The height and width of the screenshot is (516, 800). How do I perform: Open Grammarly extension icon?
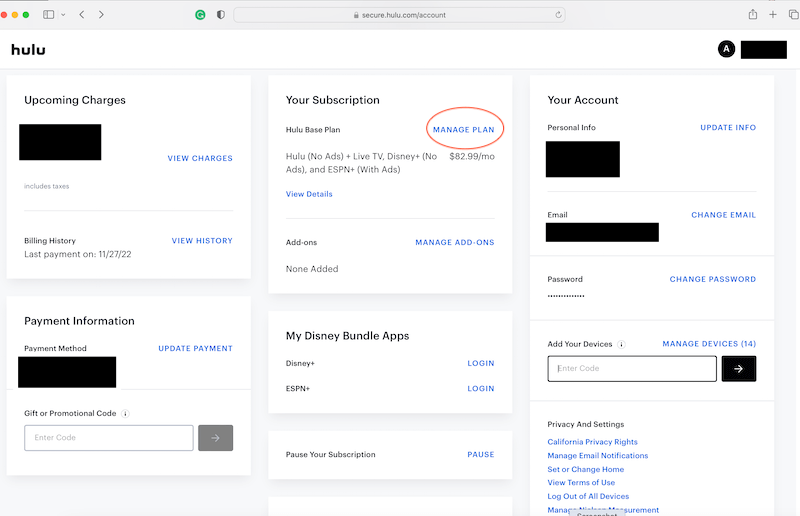[200, 15]
